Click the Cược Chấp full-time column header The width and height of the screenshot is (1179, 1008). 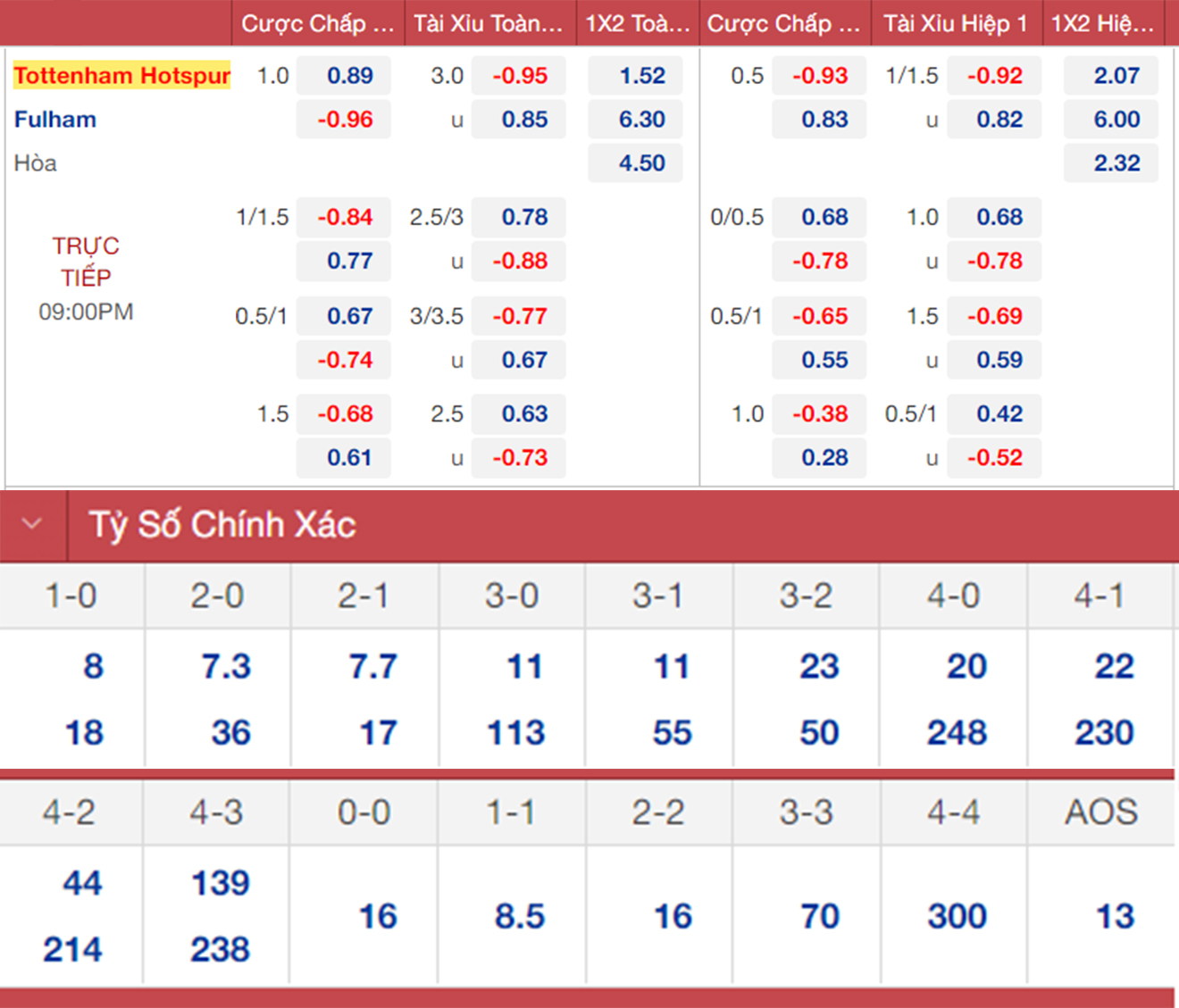tap(317, 24)
